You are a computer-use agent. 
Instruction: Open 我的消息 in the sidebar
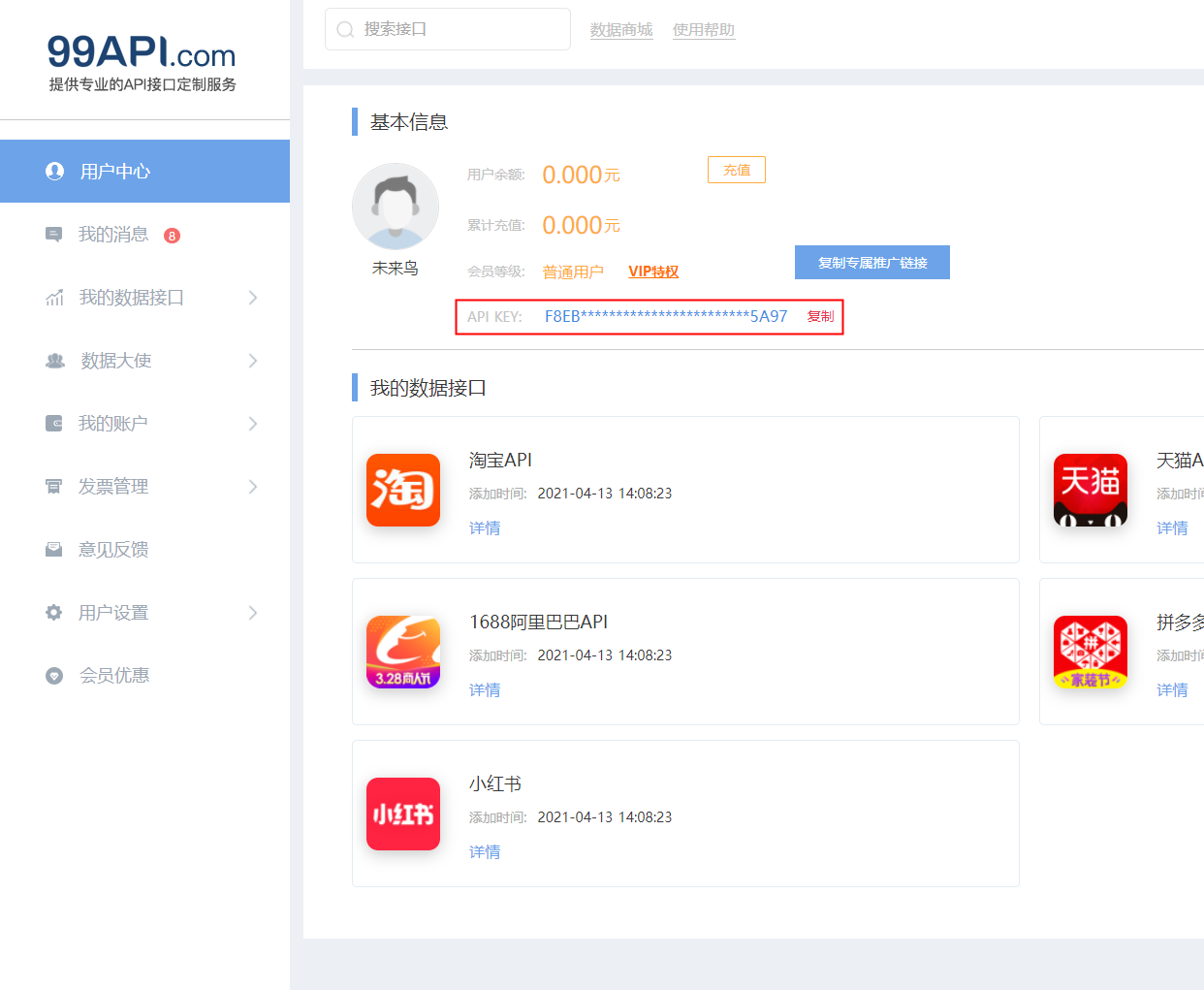click(x=113, y=235)
